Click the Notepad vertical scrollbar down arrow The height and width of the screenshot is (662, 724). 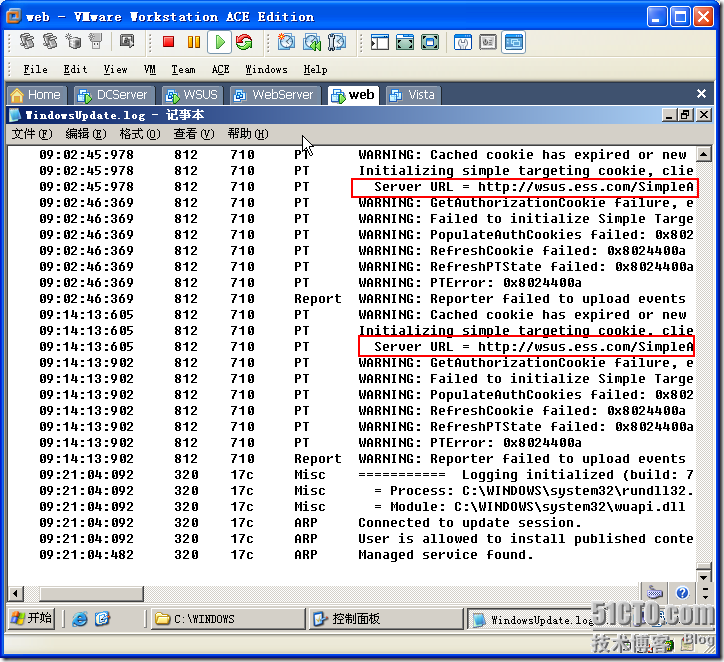click(x=704, y=577)
